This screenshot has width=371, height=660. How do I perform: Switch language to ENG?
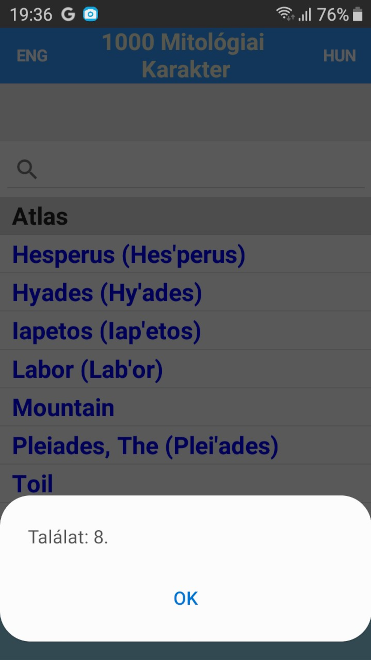tap(32, 56)
